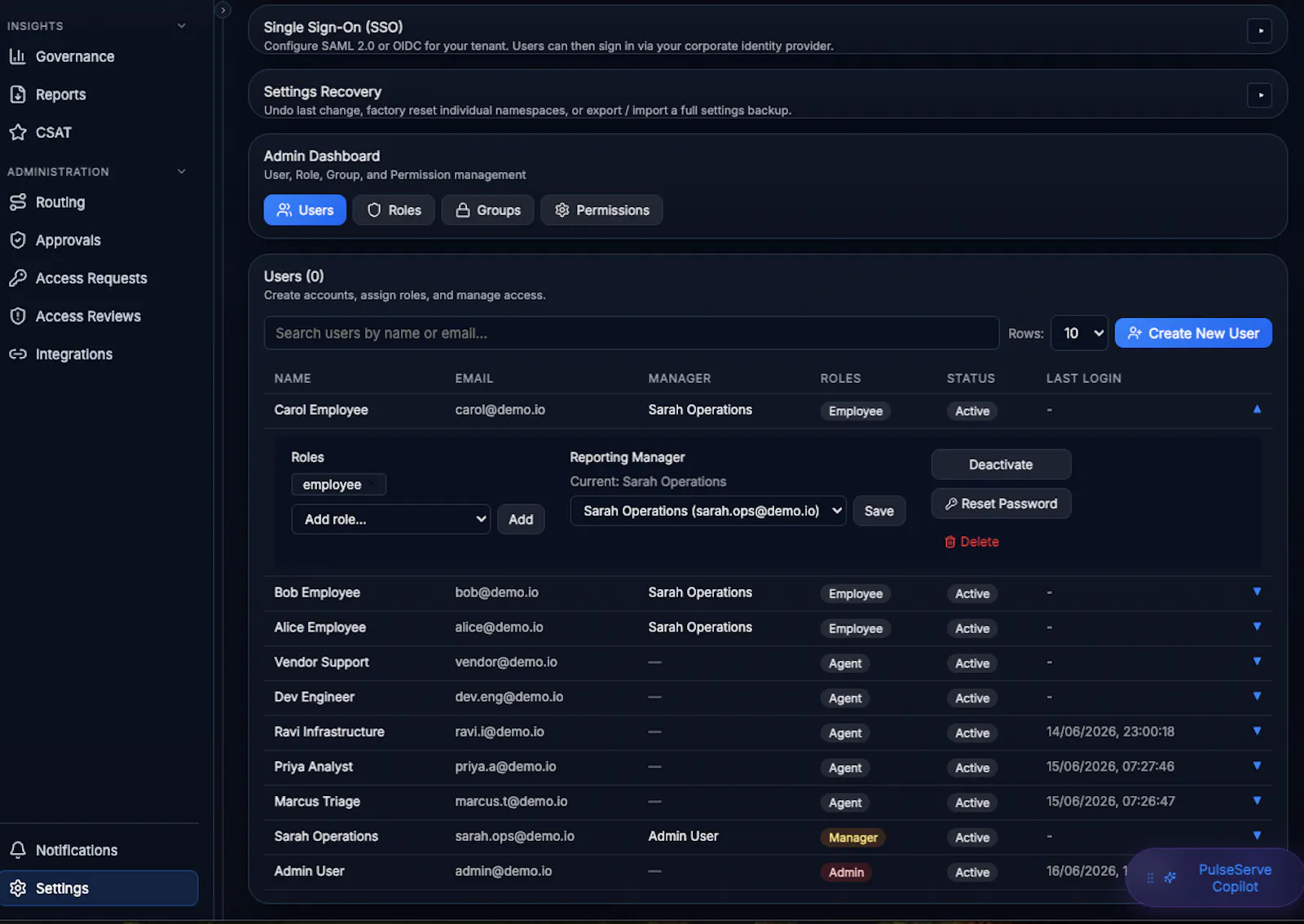Collapse the Insights section
Image resolution: width=1304 pixels, height=924 pixels.
pyautogui.click(x=182, y=26)
